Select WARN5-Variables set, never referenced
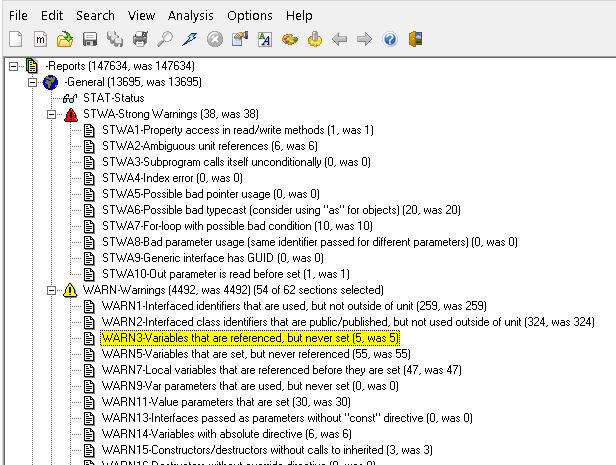Image resolution: width=616 pixels, height=465 pixels. pos(256,354)
